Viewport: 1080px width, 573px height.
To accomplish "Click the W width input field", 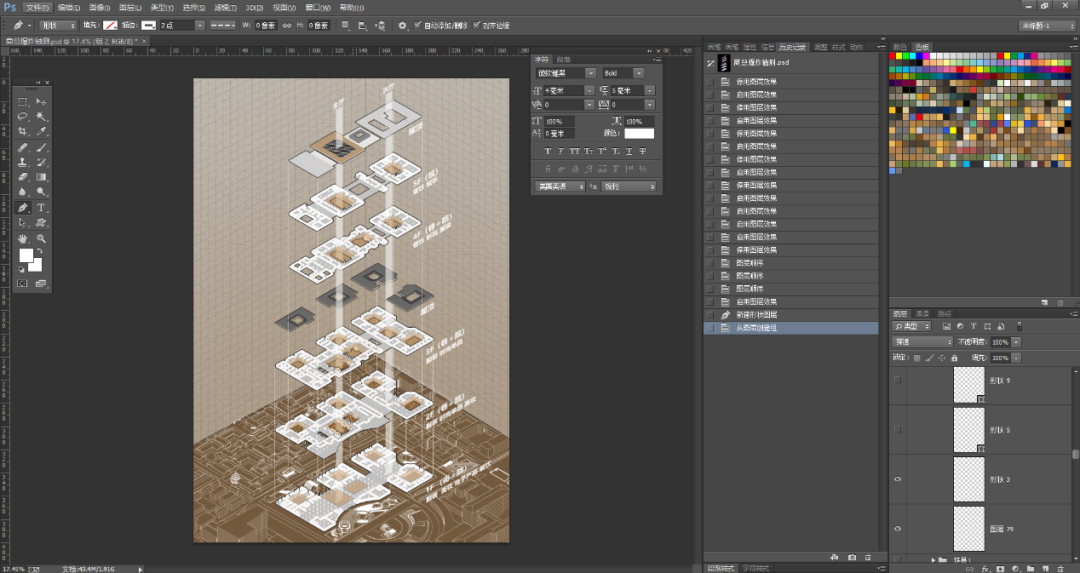I will pyautogui.click(x=266, y=25).
